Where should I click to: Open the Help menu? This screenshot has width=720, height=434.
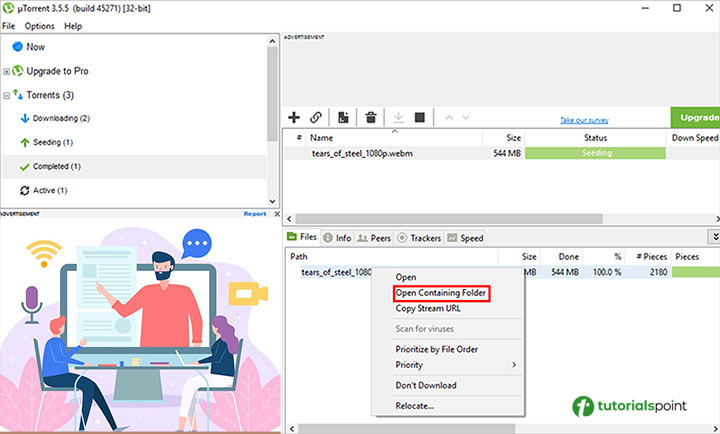coord(73,26)
